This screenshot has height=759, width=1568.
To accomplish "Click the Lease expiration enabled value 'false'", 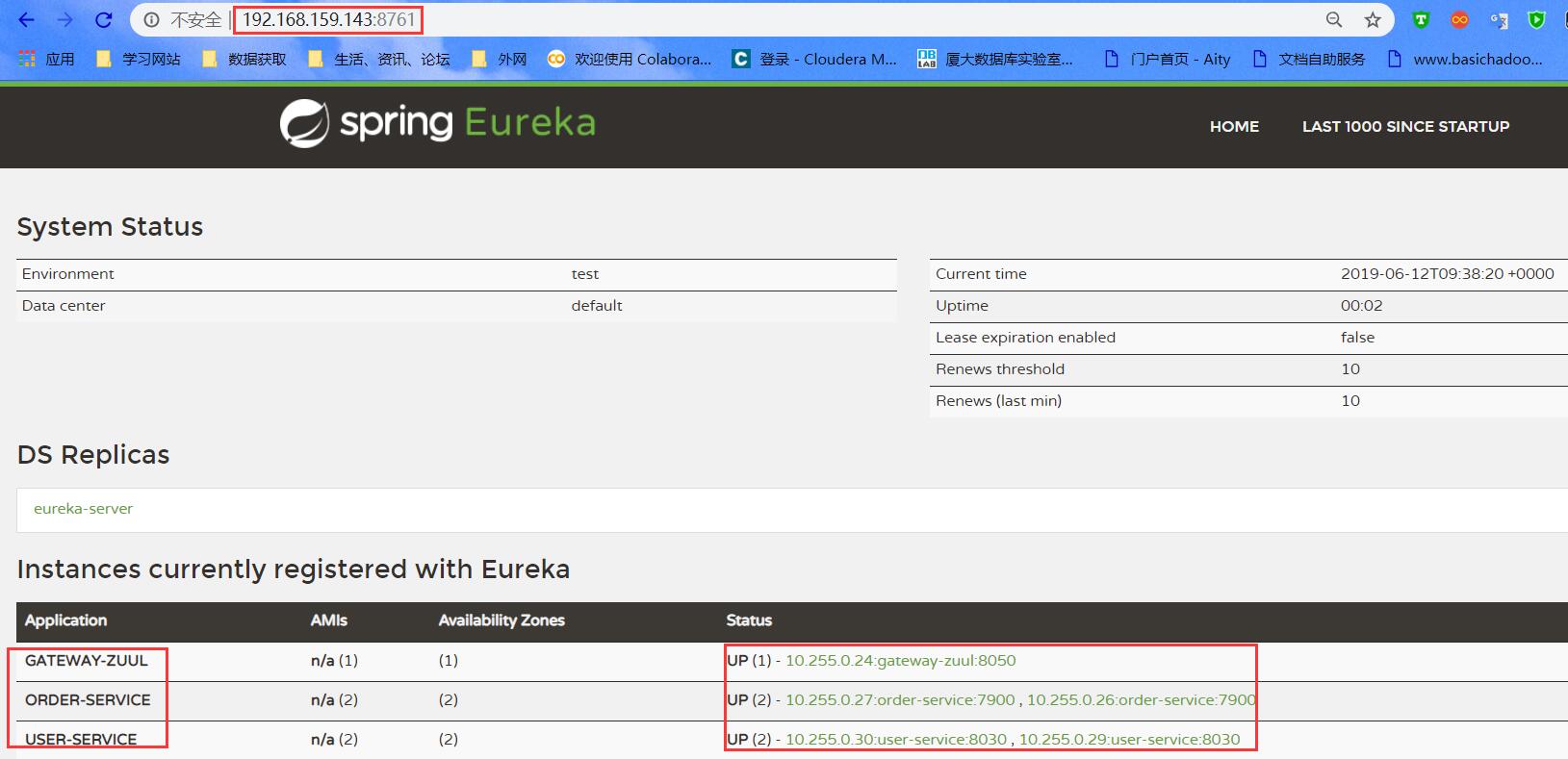I will [x=1357, y=338].
